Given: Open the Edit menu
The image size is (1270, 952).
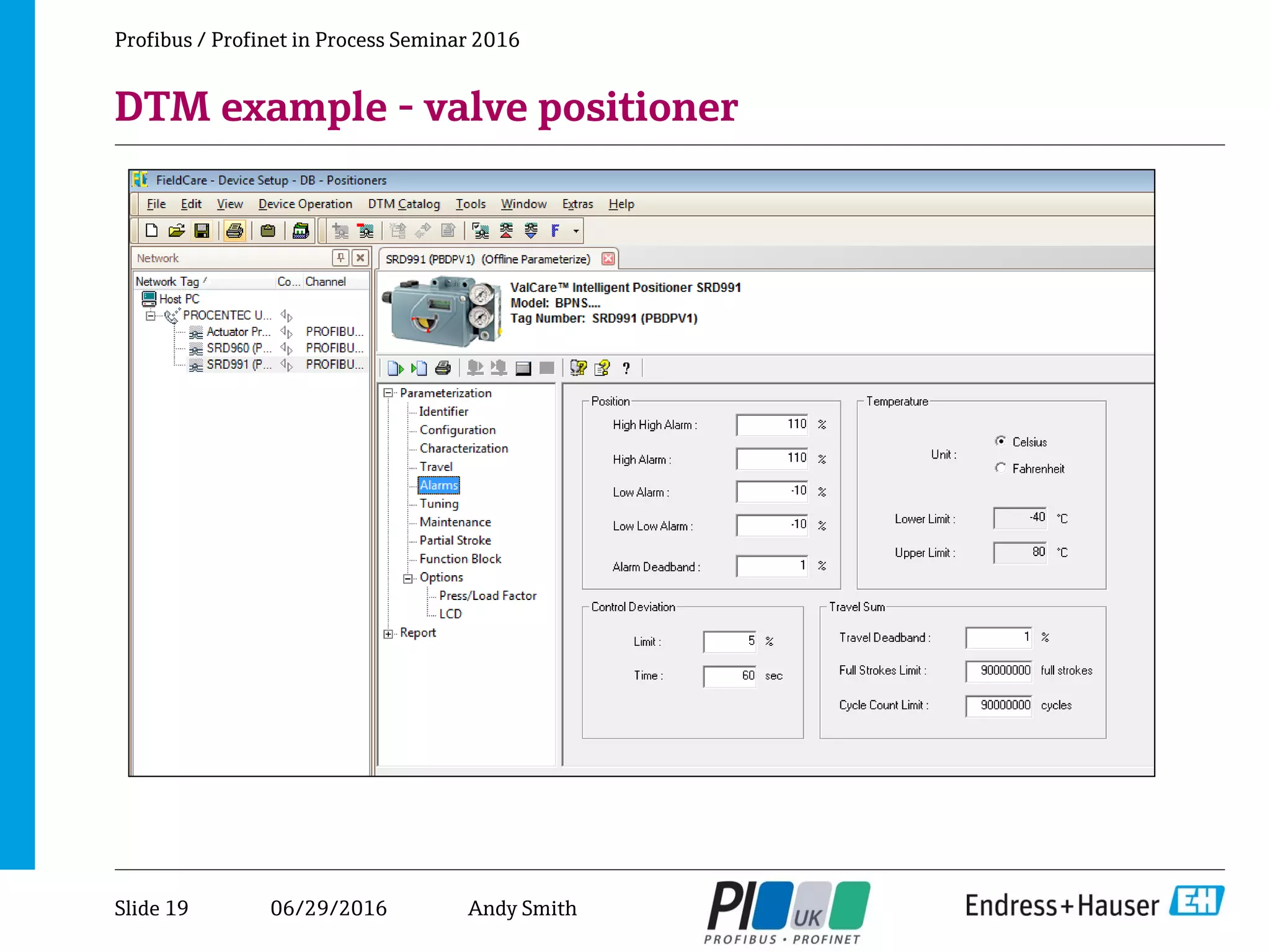Looking at the screenshot, I should click(191, 204).
